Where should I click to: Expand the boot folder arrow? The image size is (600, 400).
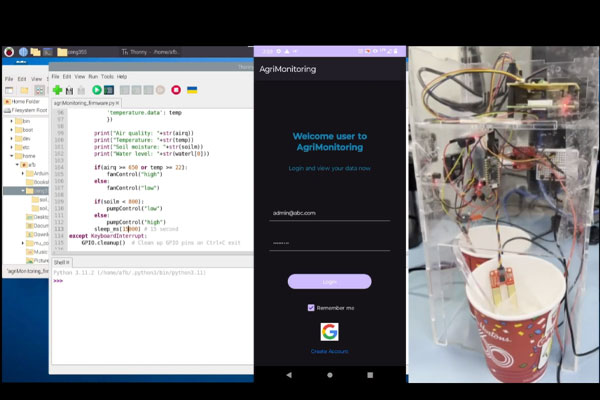pyautogui.click(x=11, y=130)
